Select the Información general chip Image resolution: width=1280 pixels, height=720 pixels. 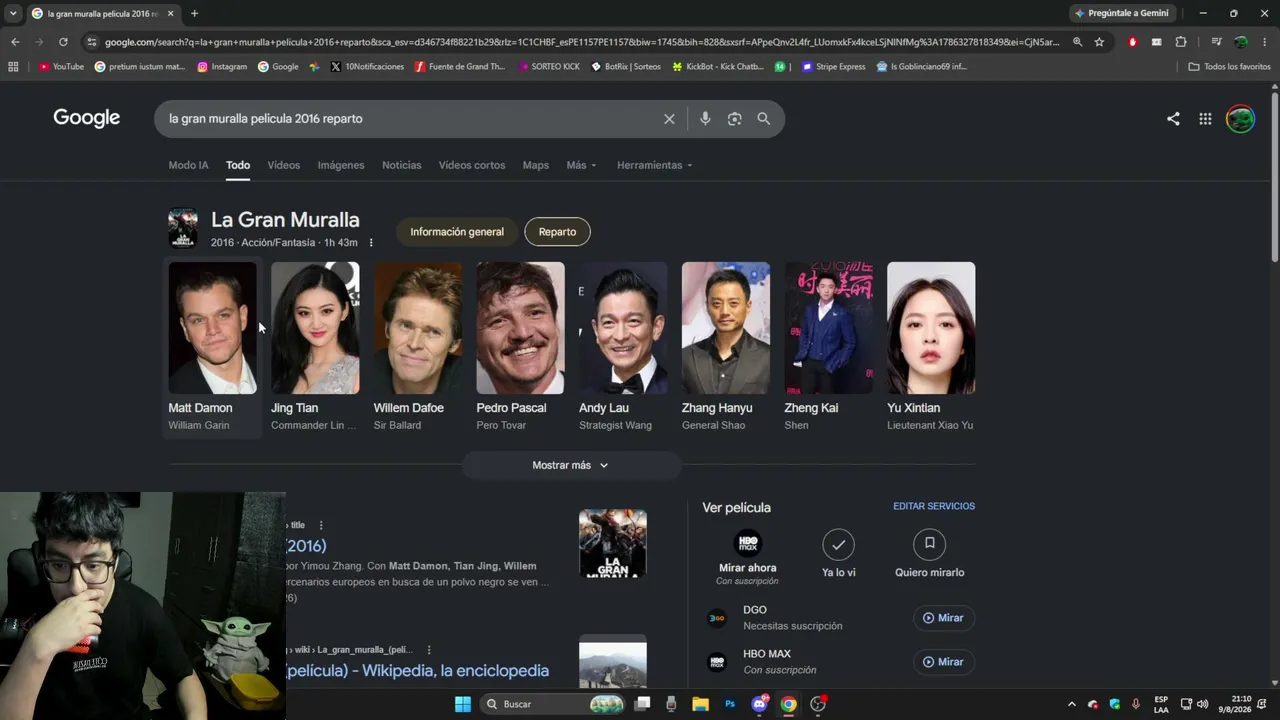(x=457, y=232)
